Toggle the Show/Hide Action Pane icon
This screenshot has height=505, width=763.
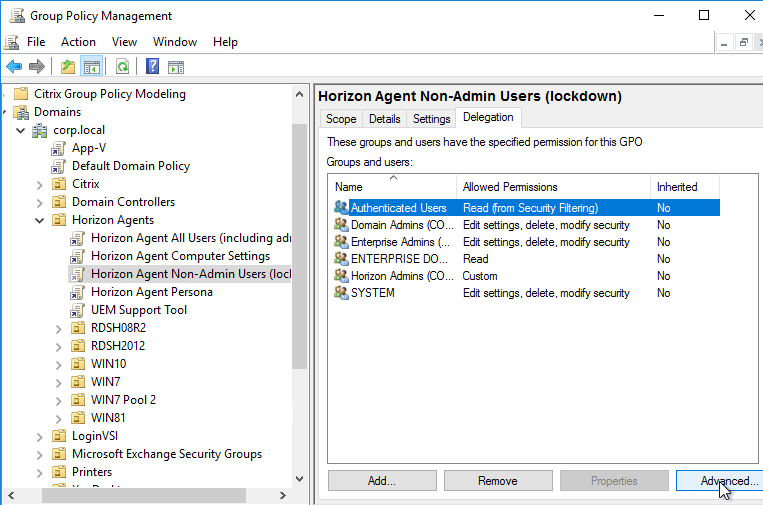coord(176,67)
